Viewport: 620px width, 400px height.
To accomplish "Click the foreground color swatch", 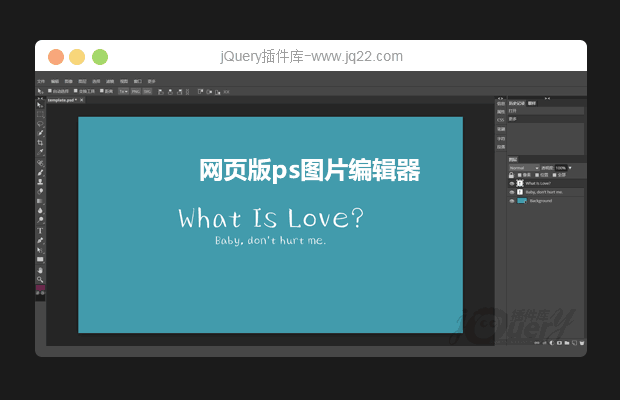I will click(39, 288).
